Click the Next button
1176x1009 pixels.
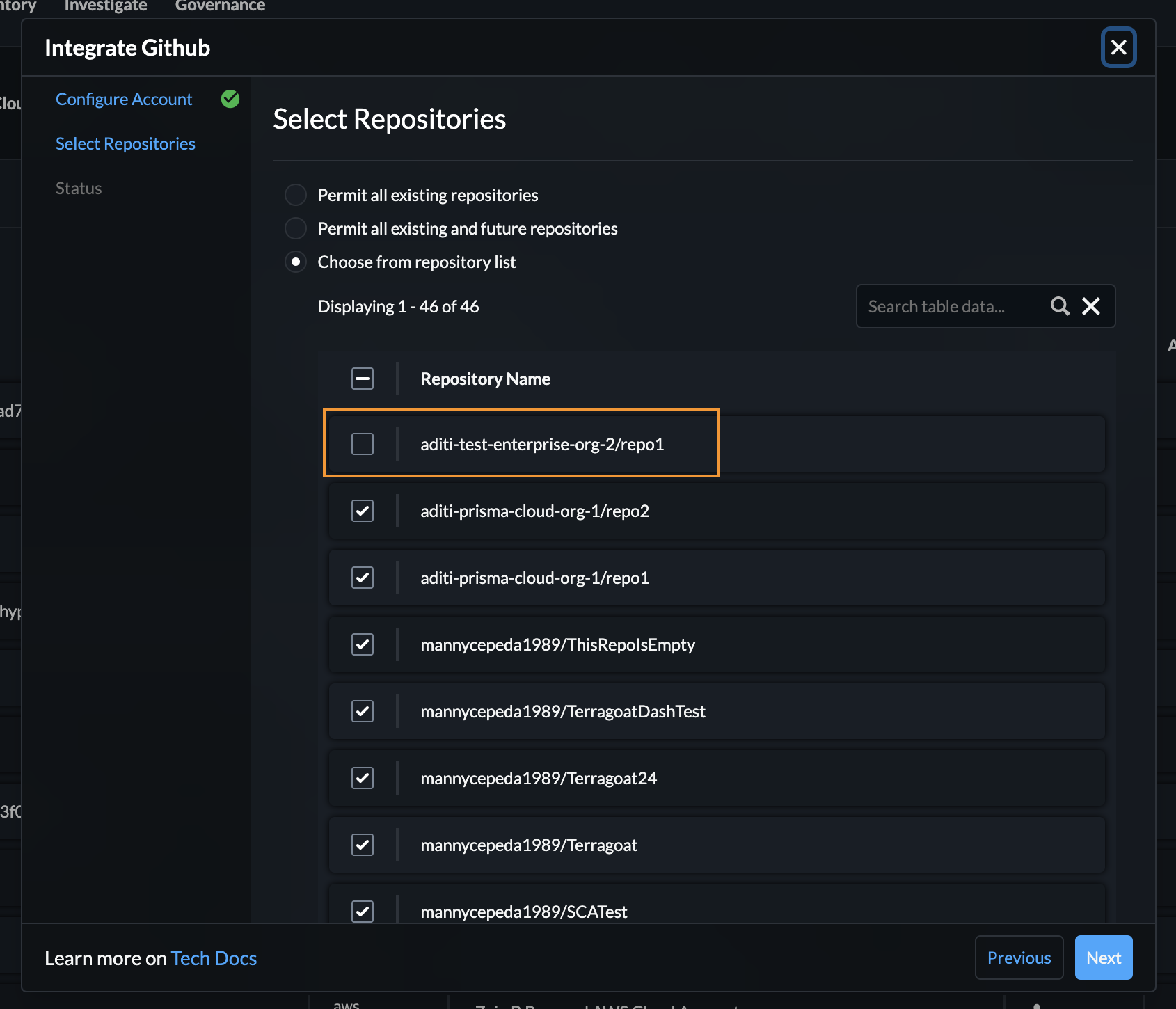tap(1103, 958)
